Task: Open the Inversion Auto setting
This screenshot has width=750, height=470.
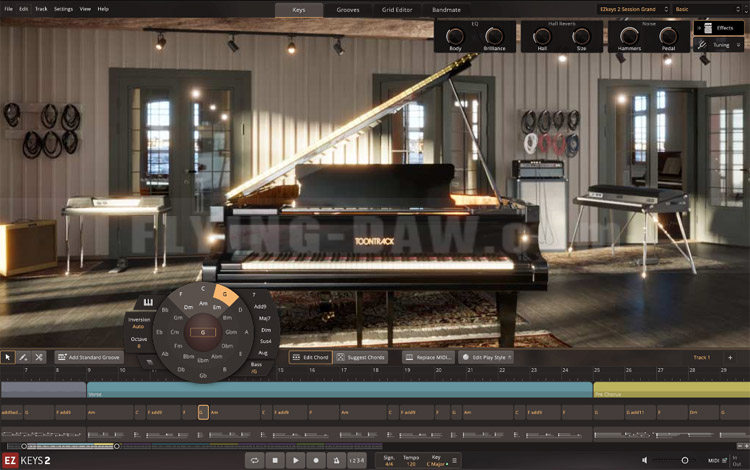Action: (x=139, y=323)
